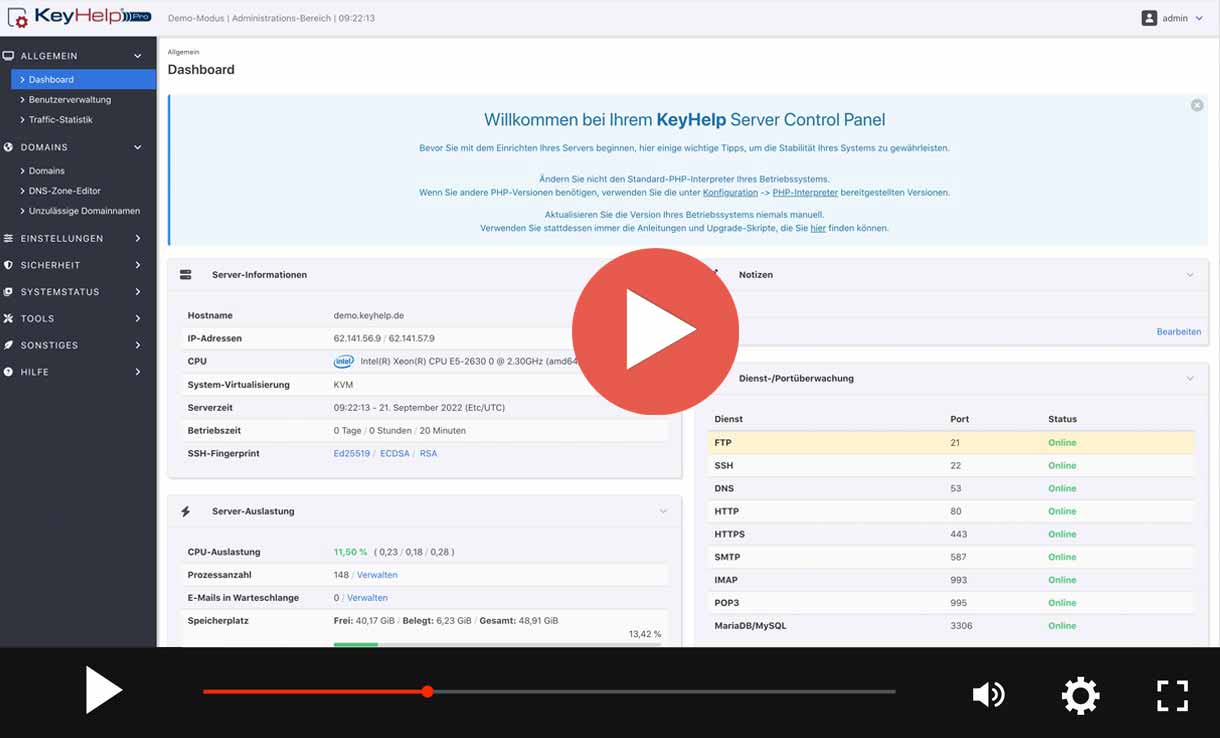
Task: Enter fullscreen with the fullscreen icon
Action: pos(1172,695)
